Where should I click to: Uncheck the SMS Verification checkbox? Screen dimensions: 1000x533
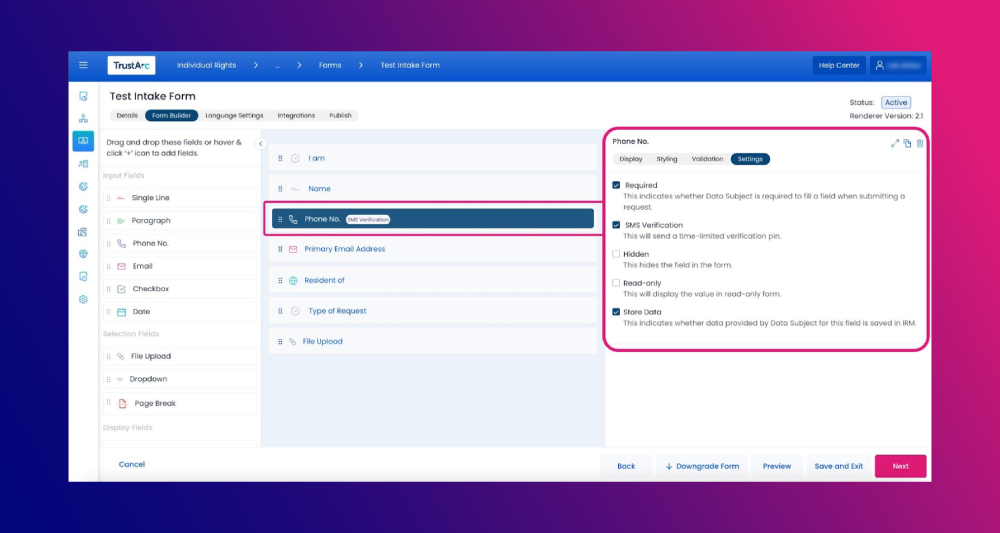pos(616,225)
